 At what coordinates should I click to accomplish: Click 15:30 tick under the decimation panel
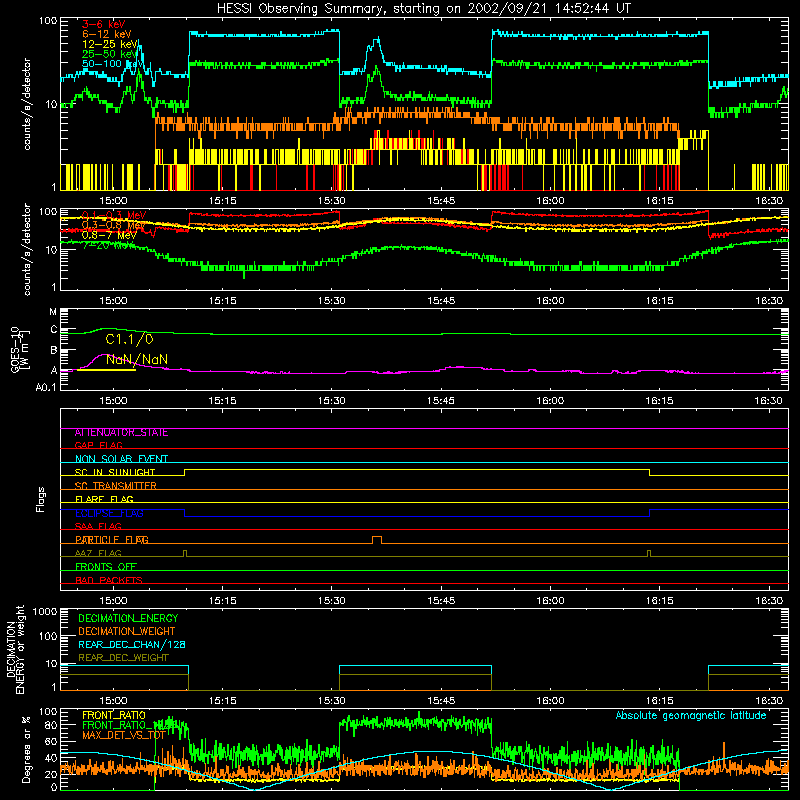332,701
